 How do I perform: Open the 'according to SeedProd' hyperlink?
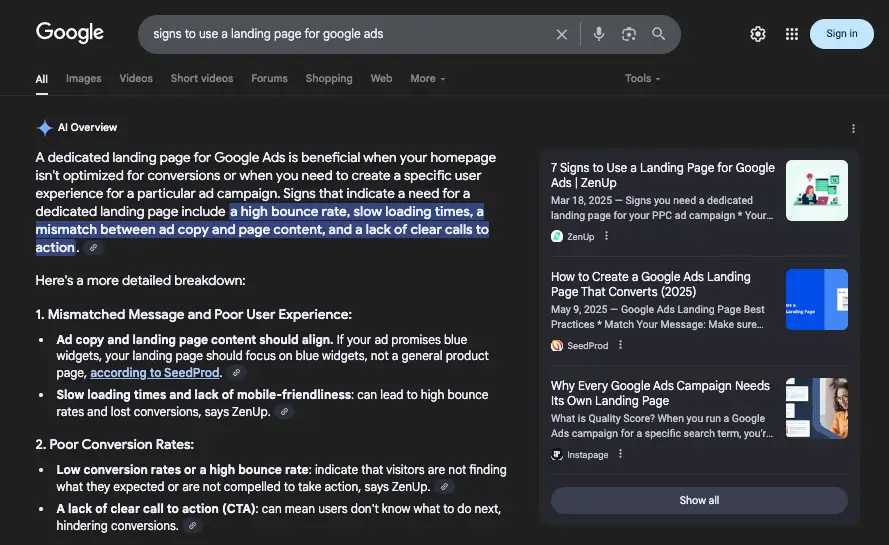click(155, 373)
